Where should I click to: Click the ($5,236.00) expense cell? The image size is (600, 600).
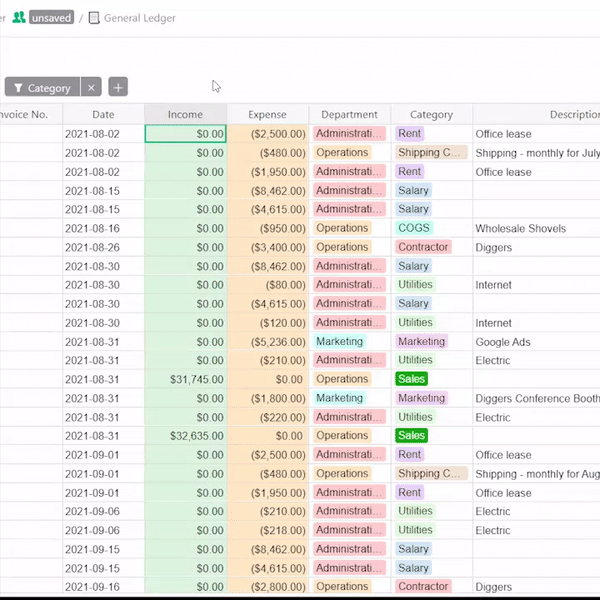[x=268, y=342]
